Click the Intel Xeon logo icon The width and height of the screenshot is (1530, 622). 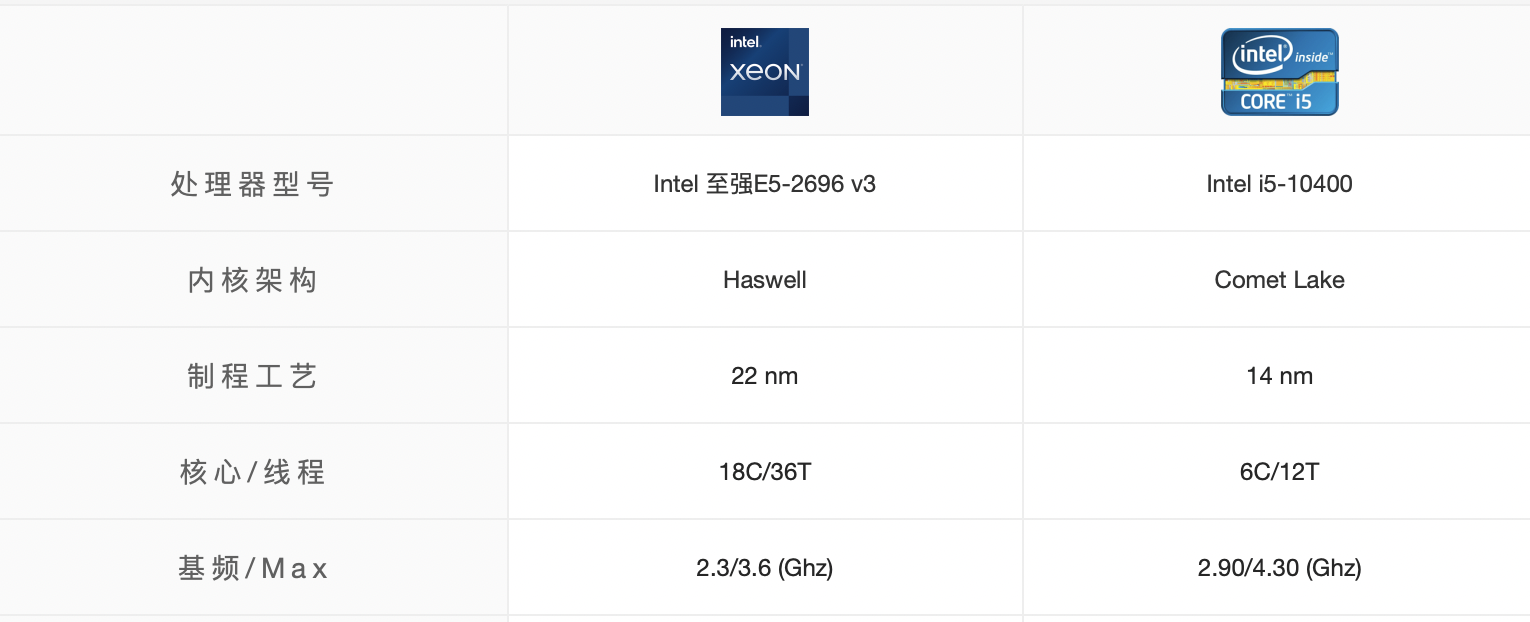pos(764,72)
